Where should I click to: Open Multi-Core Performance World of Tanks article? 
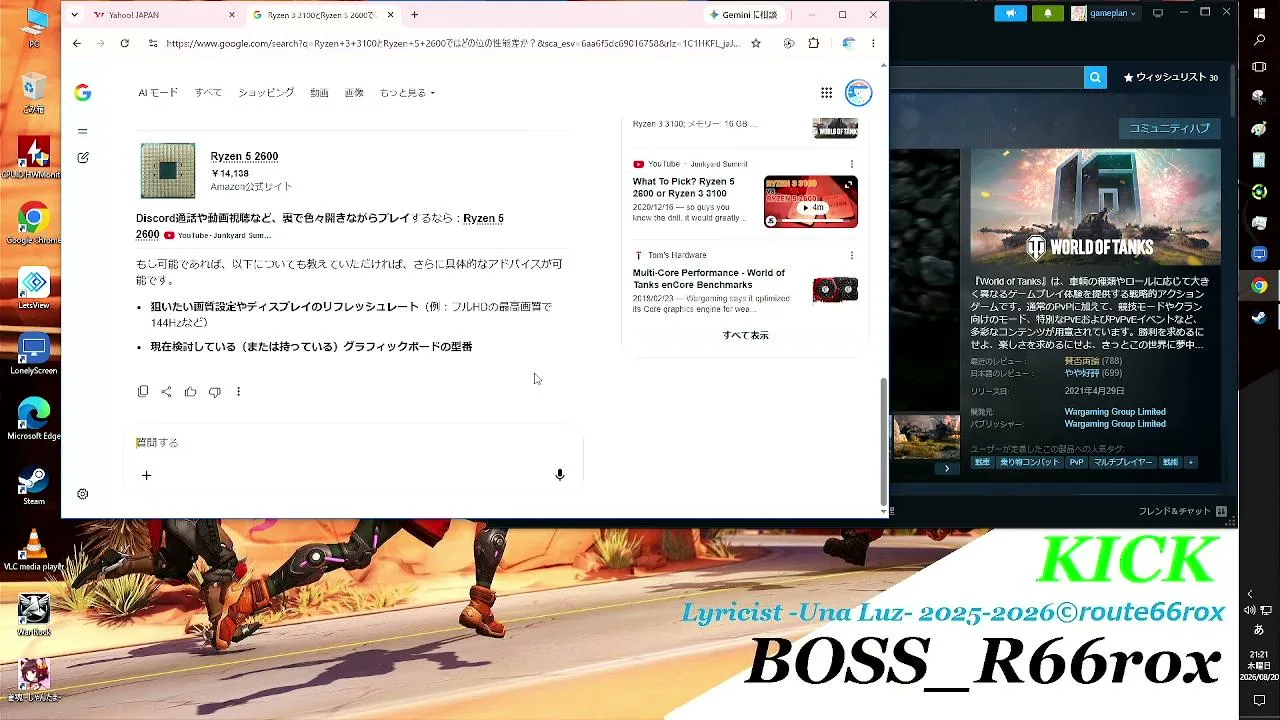(x=709, y=279)
